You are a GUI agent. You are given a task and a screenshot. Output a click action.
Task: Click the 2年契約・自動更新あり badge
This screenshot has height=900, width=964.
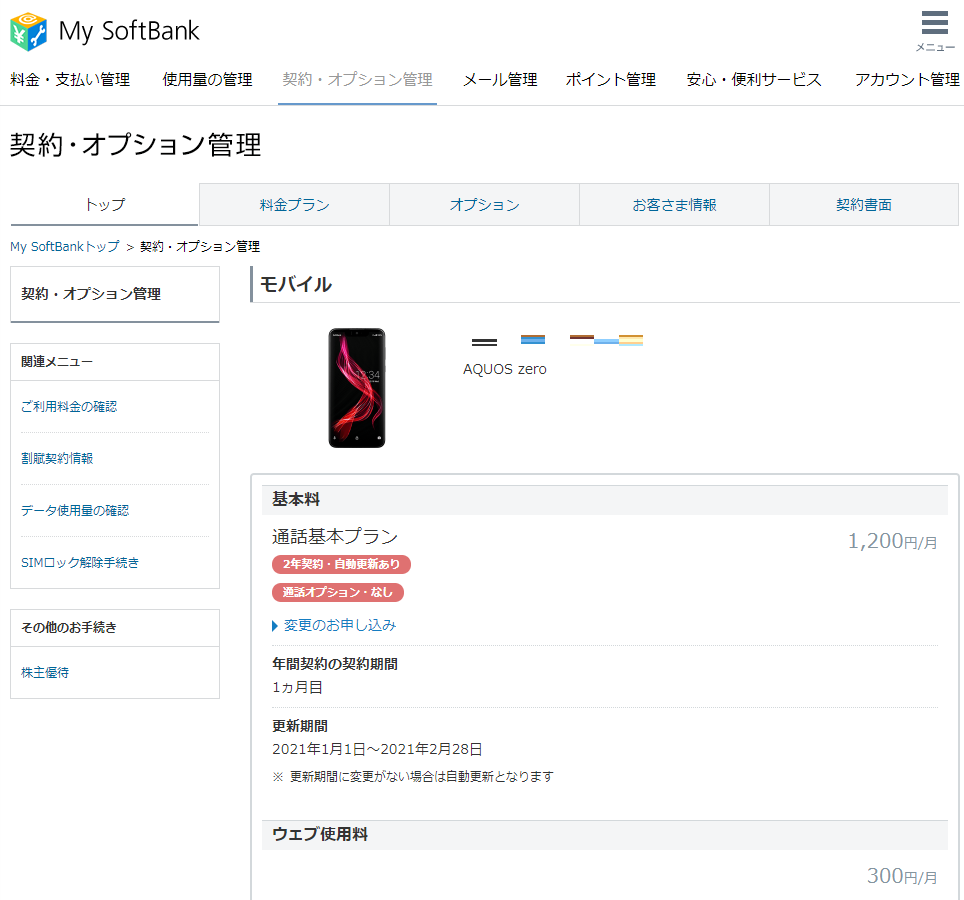(341, 564)
